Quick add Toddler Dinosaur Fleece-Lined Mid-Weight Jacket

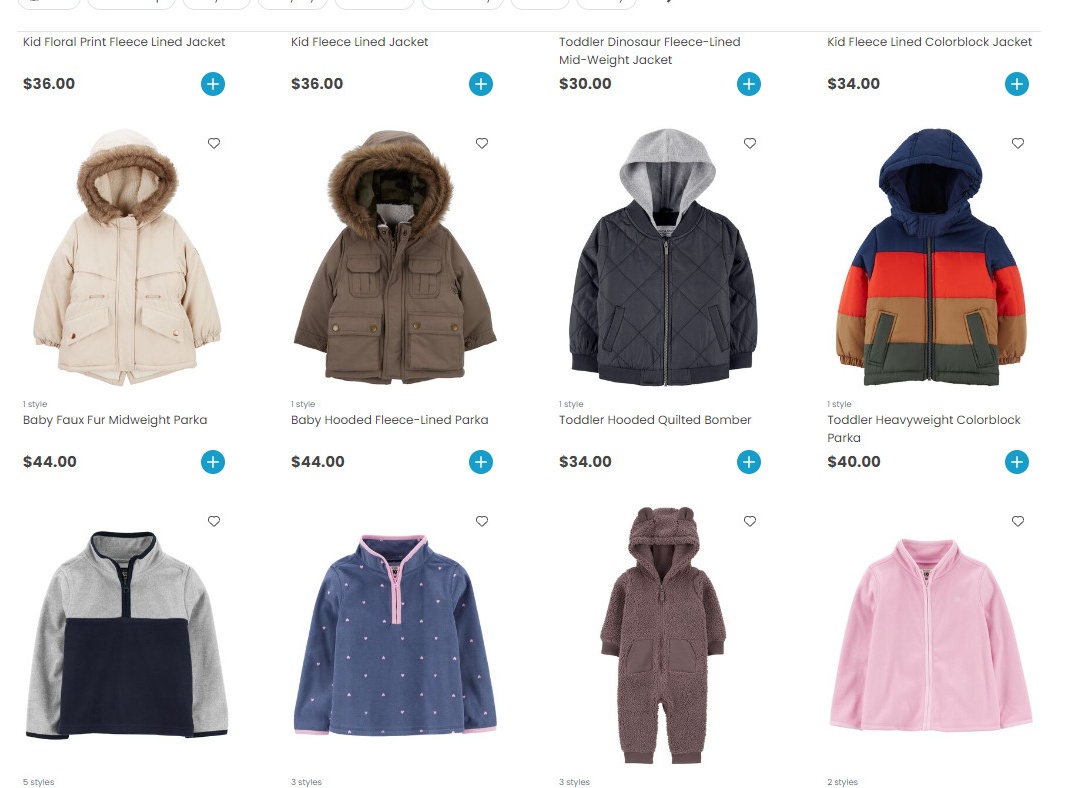[x=749, y=84]
